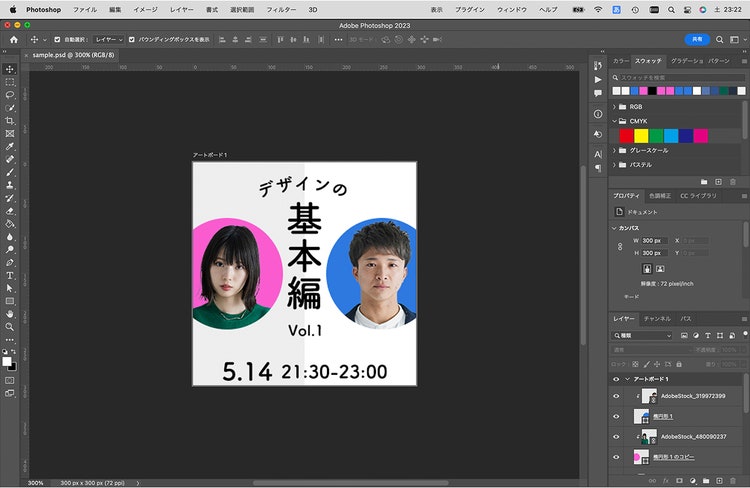
Task: Filter layers by type layers icon
Action: (x=708, y=336)
